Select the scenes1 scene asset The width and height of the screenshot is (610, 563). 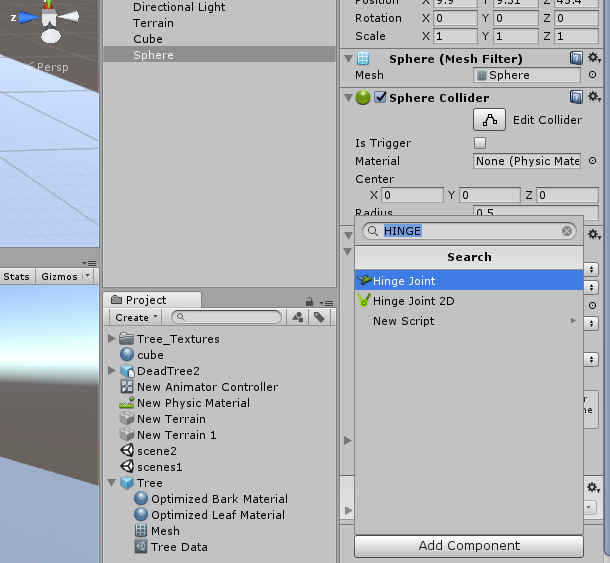[151, 467]
